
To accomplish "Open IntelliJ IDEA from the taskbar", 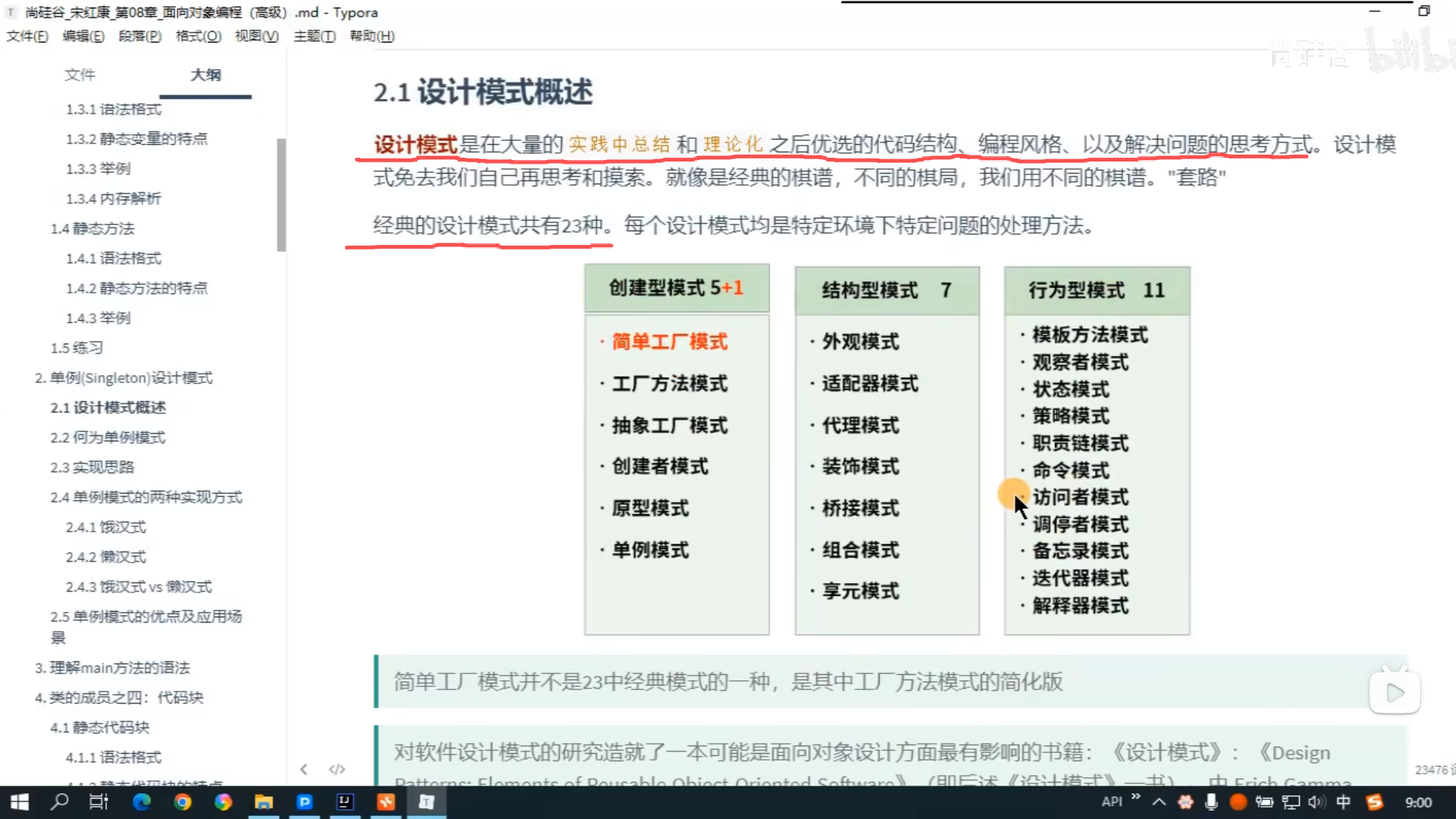I will 345,802.
